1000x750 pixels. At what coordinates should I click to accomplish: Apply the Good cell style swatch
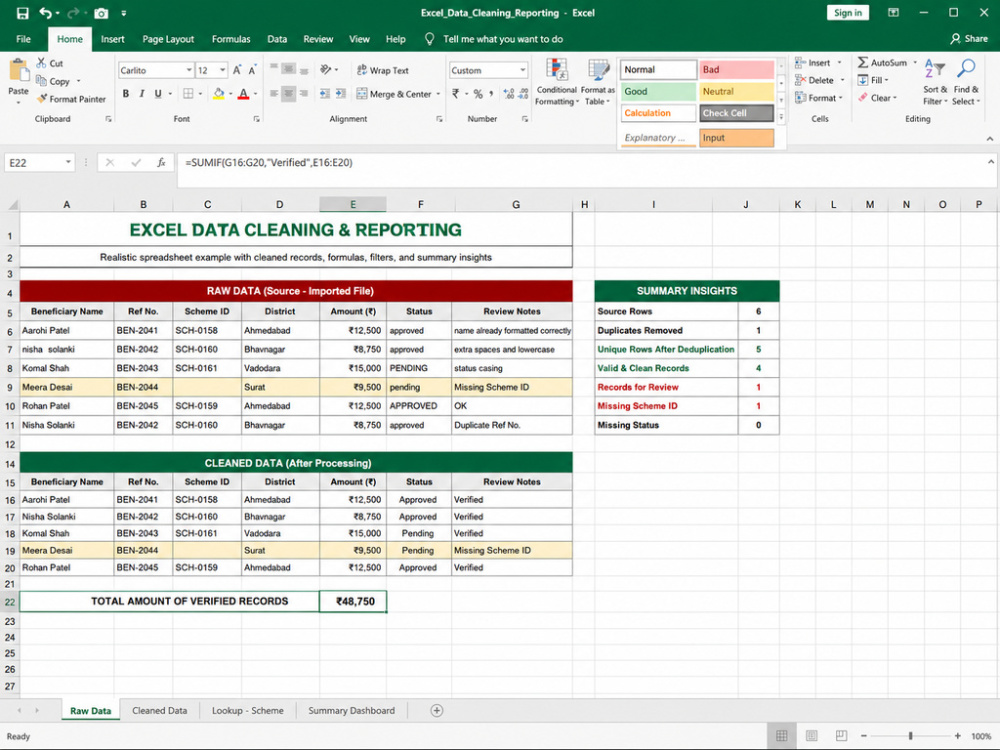pyautogui.click(x=658, y=91)
